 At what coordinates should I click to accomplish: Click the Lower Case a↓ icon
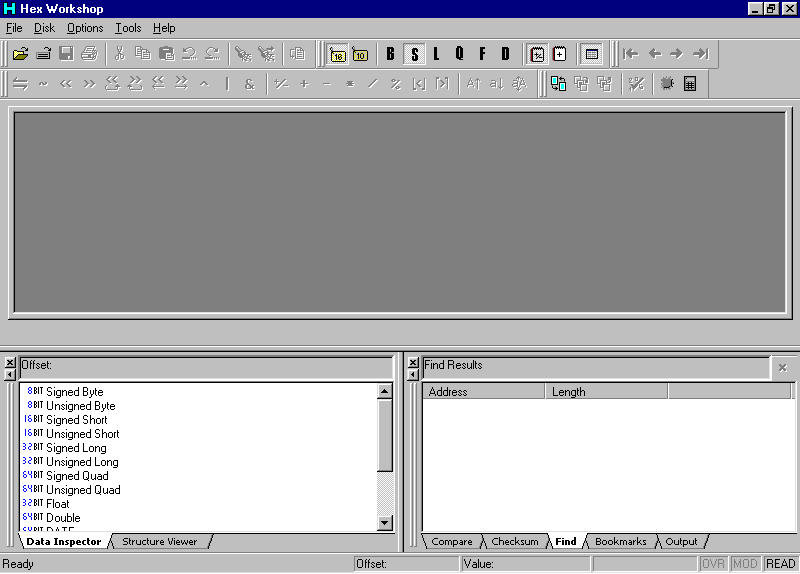pyautogui.click(x=496, y=84)
